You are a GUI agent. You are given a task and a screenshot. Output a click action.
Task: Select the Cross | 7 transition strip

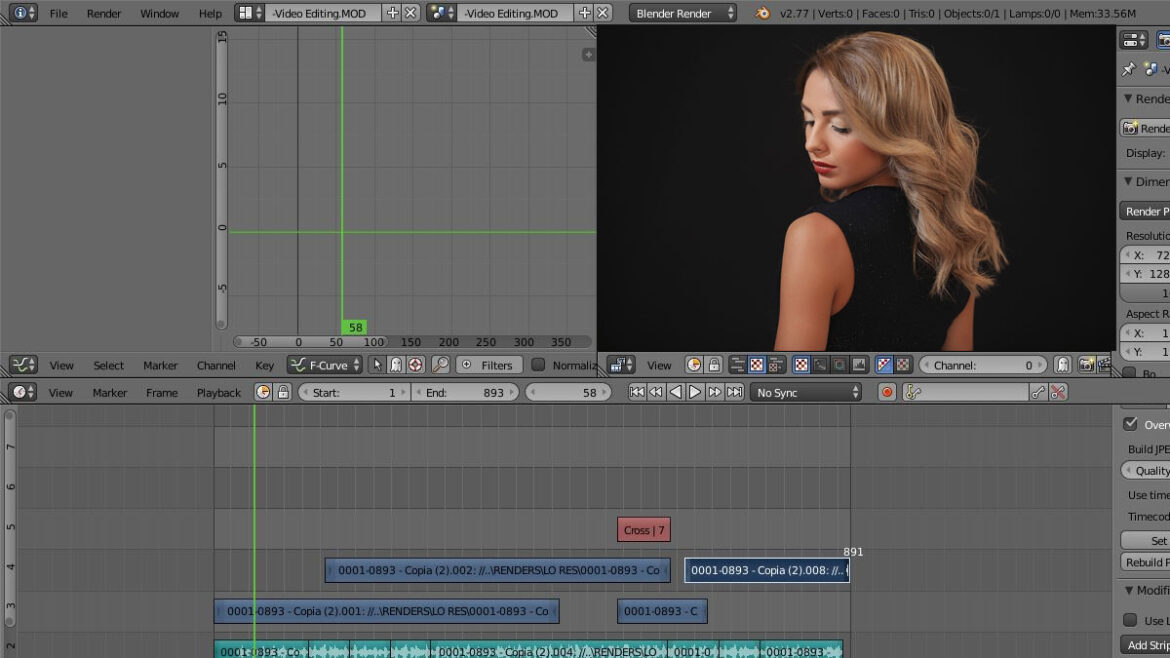tap(643, 530)
